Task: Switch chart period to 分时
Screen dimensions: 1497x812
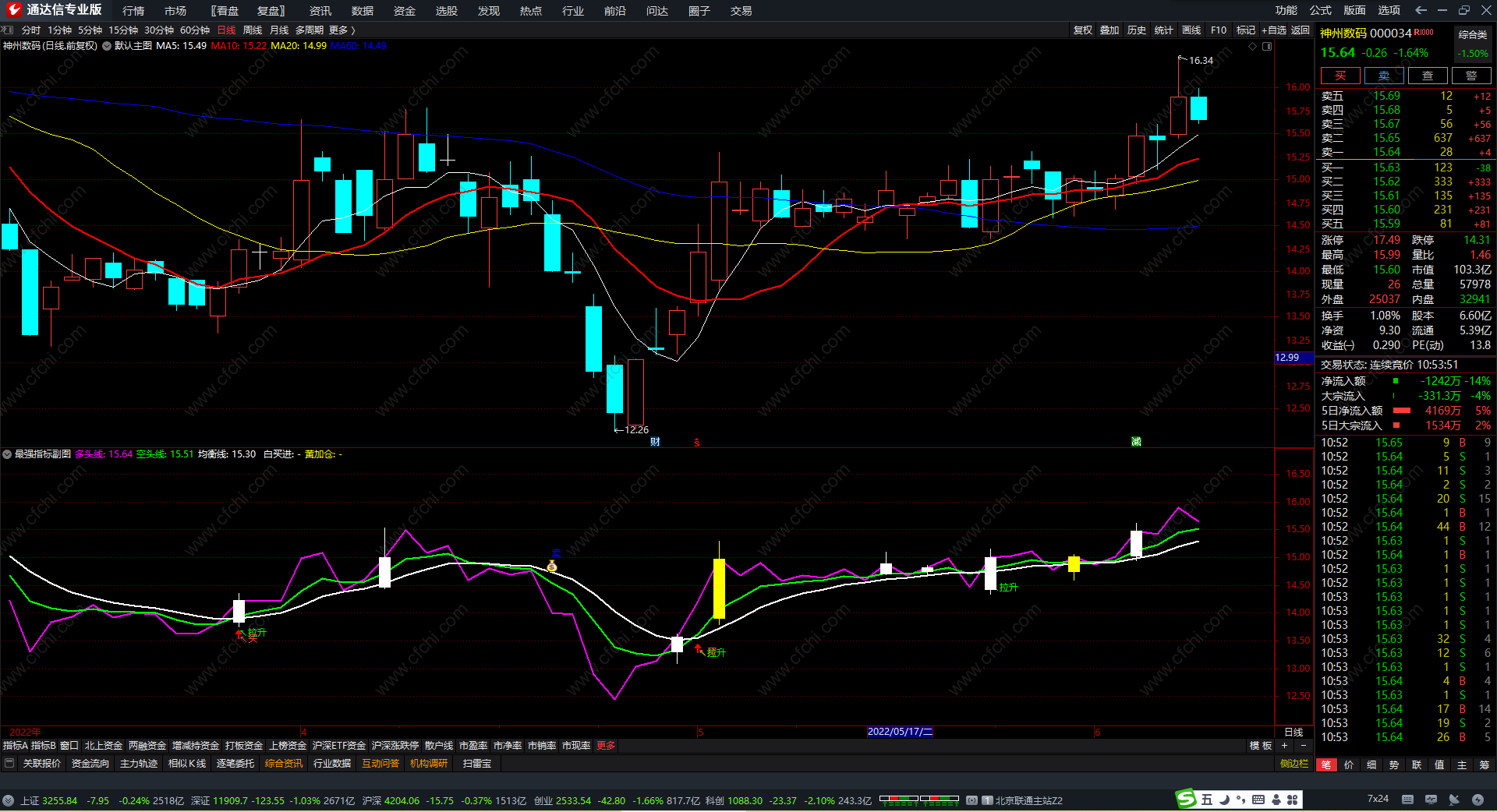Action: pos(31,30)
